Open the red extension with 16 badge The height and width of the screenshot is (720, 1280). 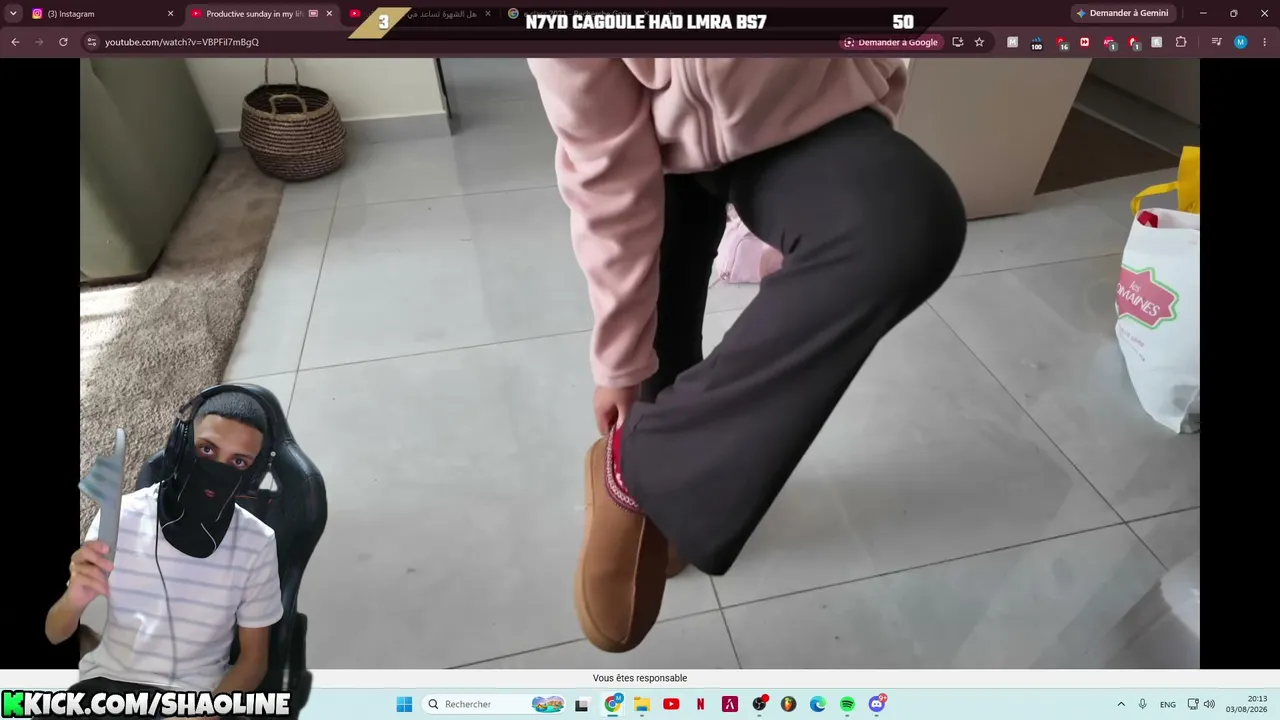coord(1061,42)
